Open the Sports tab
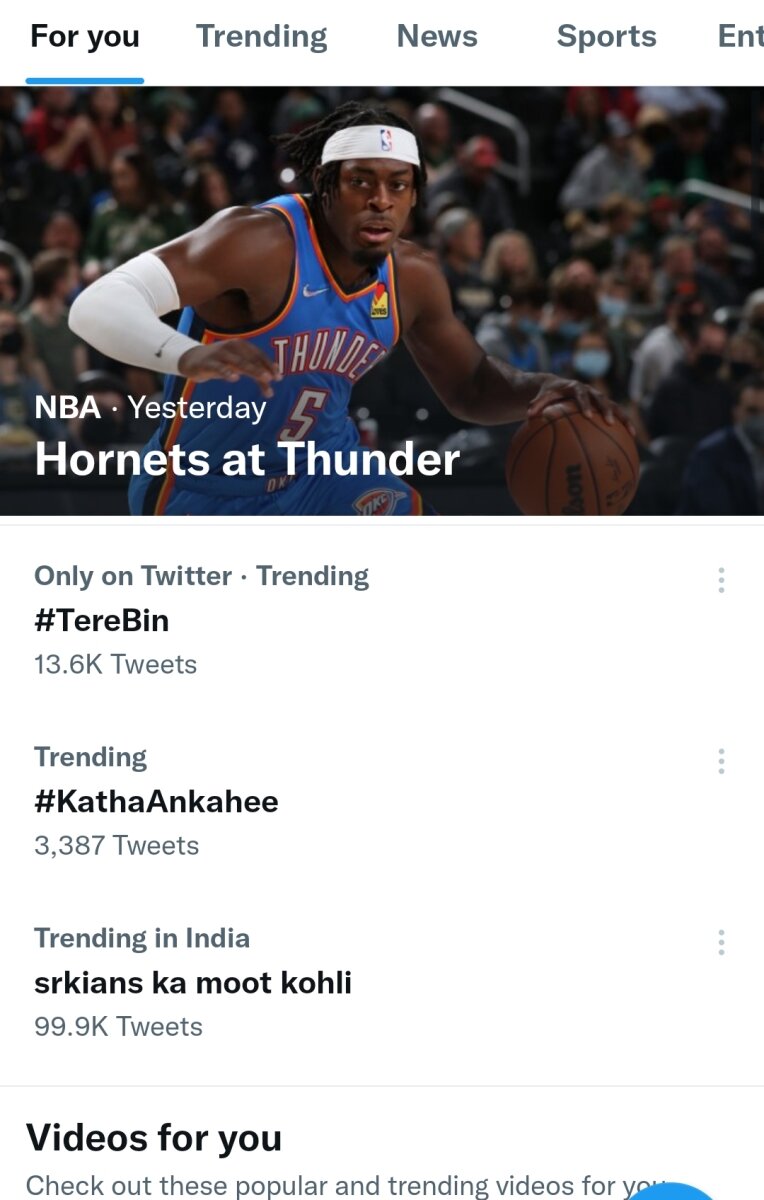Viewport: 764px width, 1200px height. 606,37
